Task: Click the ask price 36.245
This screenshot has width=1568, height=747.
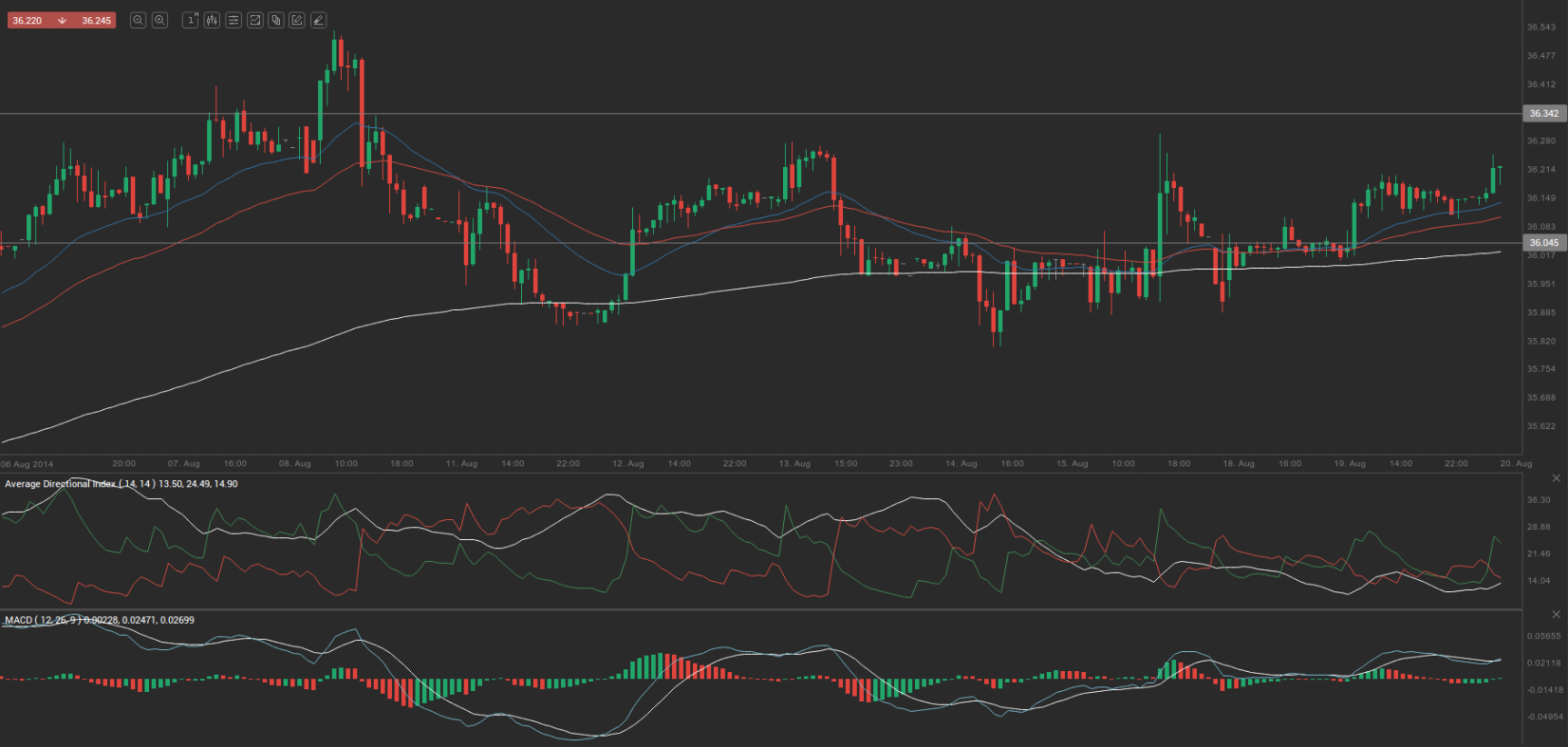Action: [96, 21]
